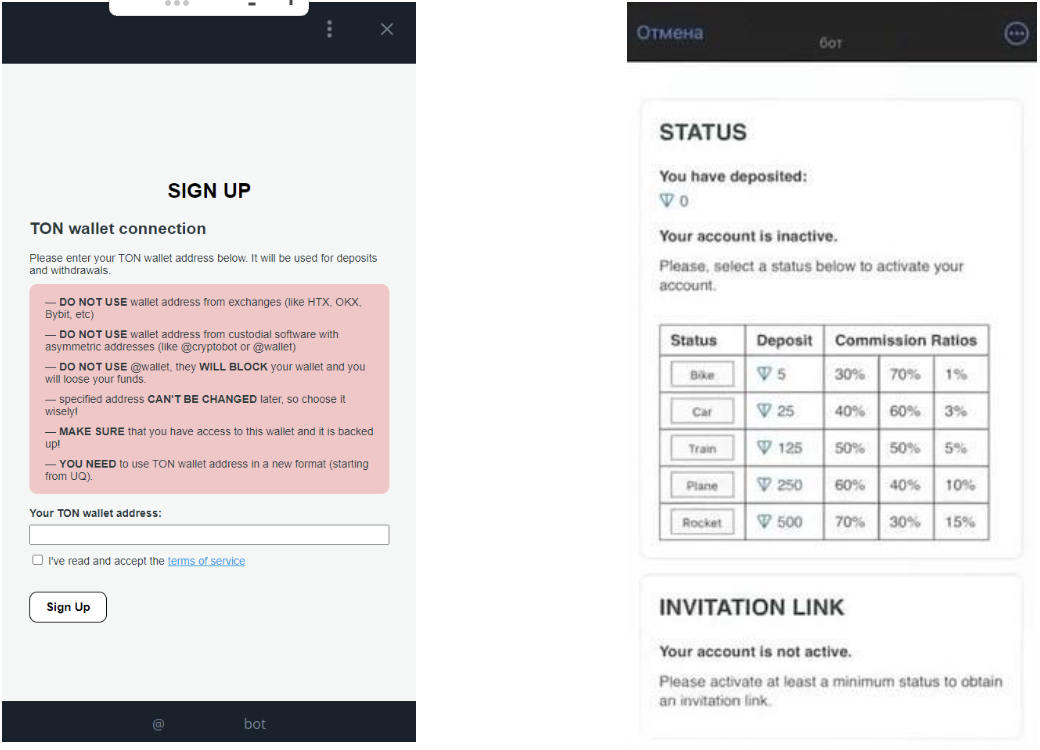
Task: Click the TON diamond icon beside deposited 0
Action: tap(667, 200)
